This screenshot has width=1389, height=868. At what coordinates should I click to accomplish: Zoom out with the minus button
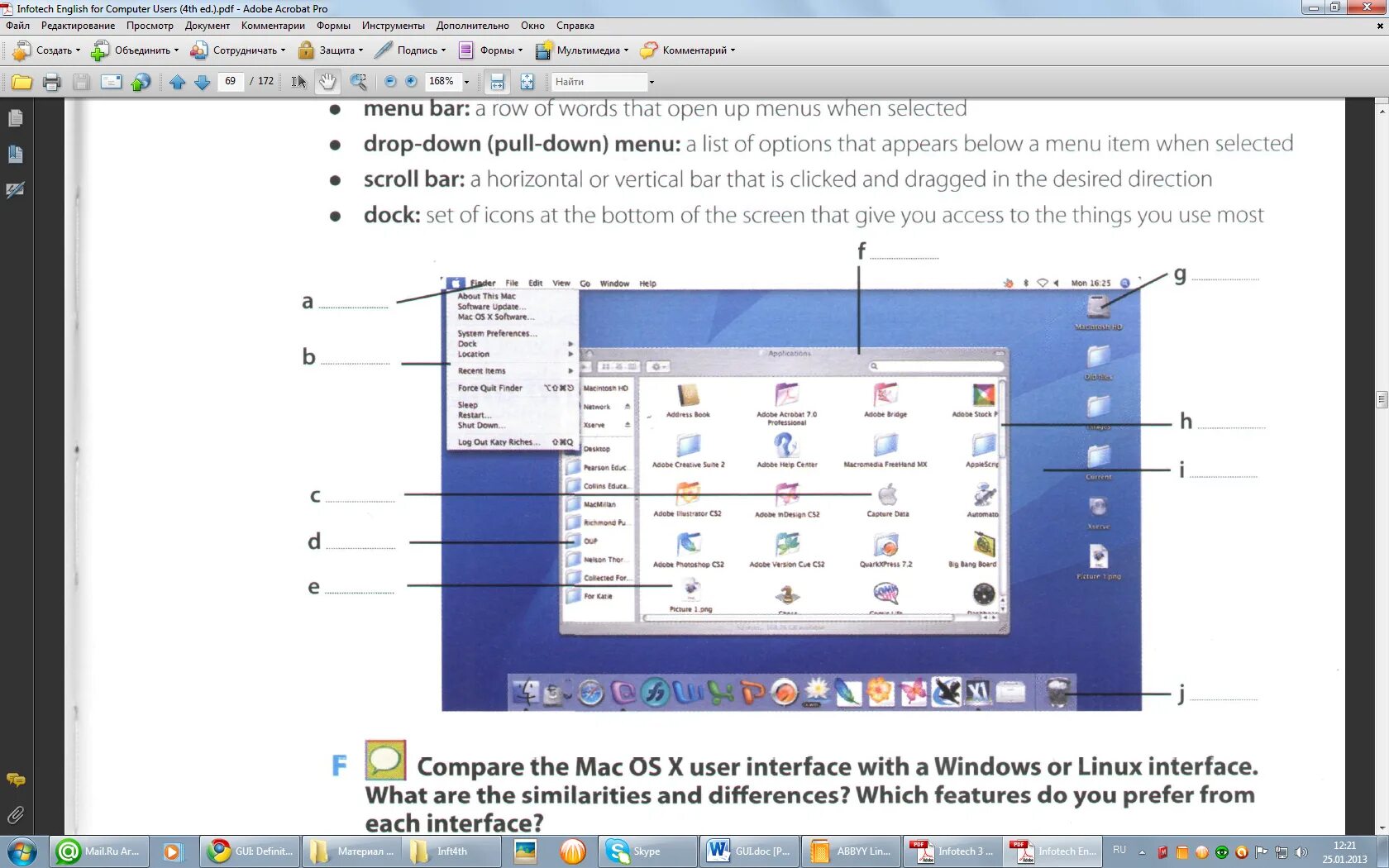point(390,81)
